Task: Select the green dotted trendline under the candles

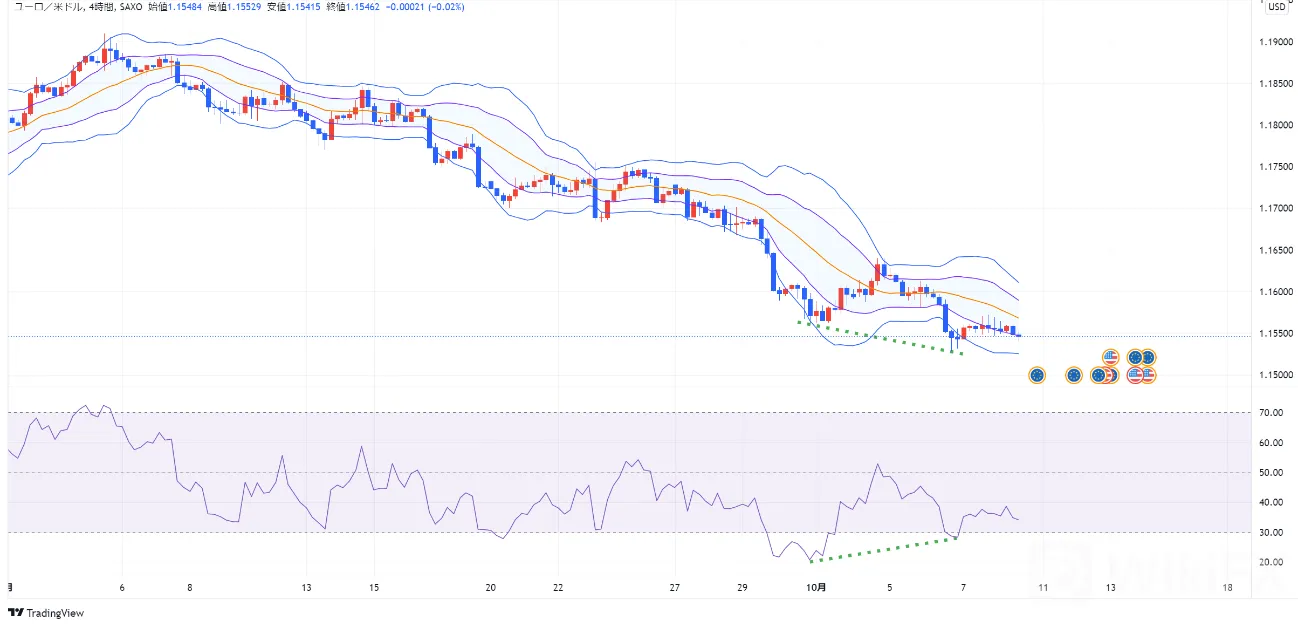Action: tap(880, 338)
